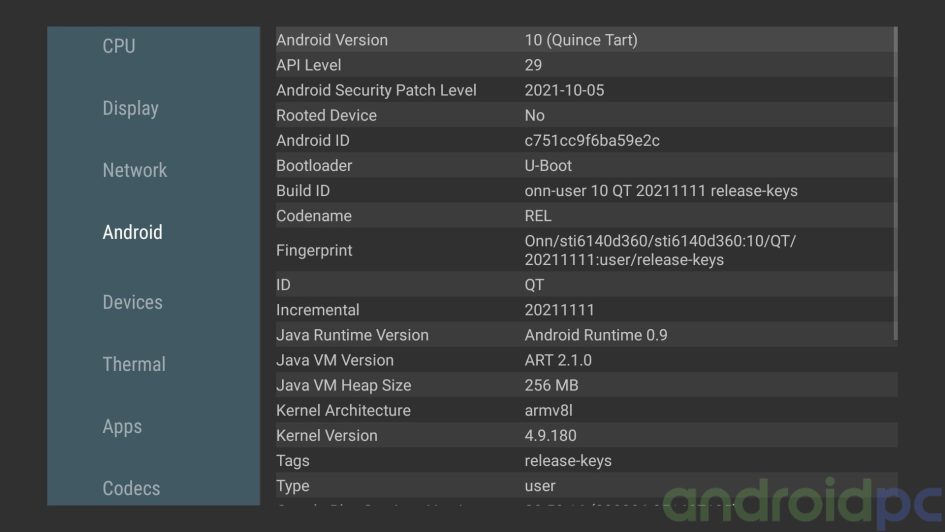The height and width of the screenshot is (532, 945).
Task: Click the Fingerprint row value
Action: pos(660,250)
